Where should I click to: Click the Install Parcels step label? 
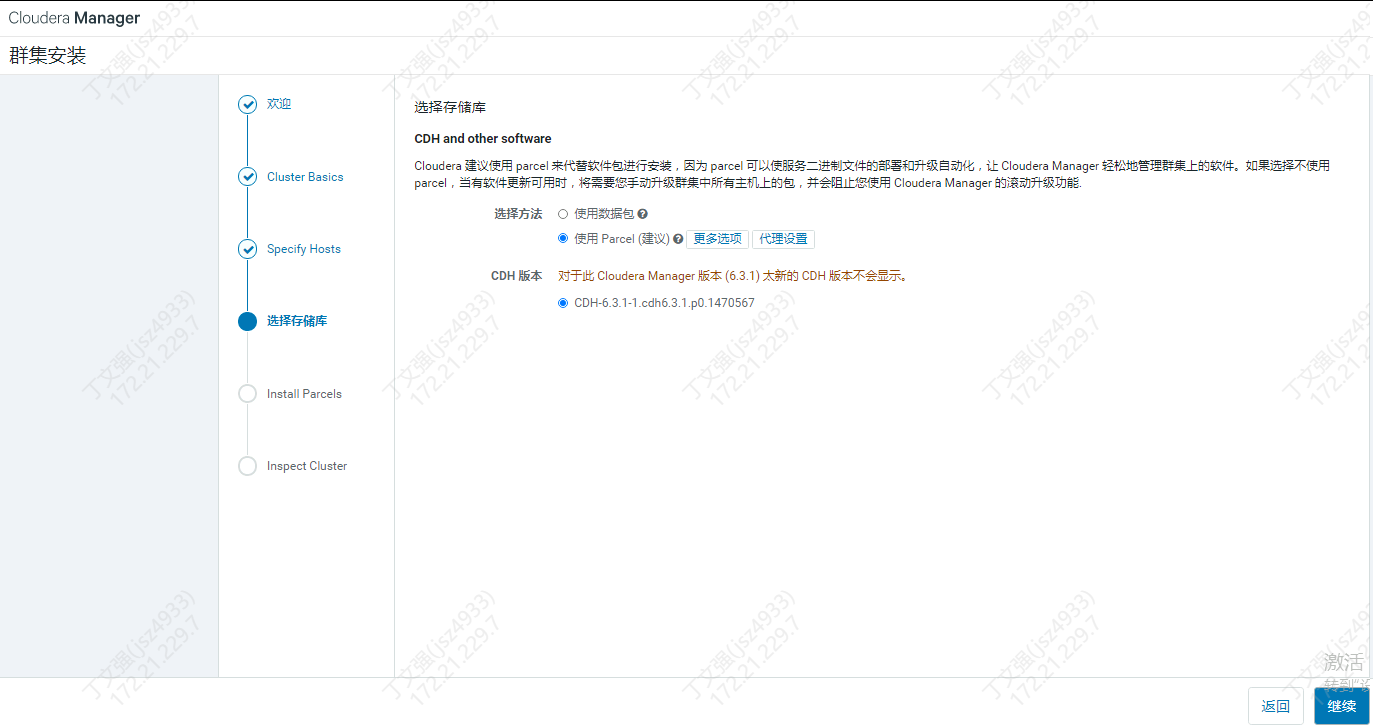tap(304, 394)
